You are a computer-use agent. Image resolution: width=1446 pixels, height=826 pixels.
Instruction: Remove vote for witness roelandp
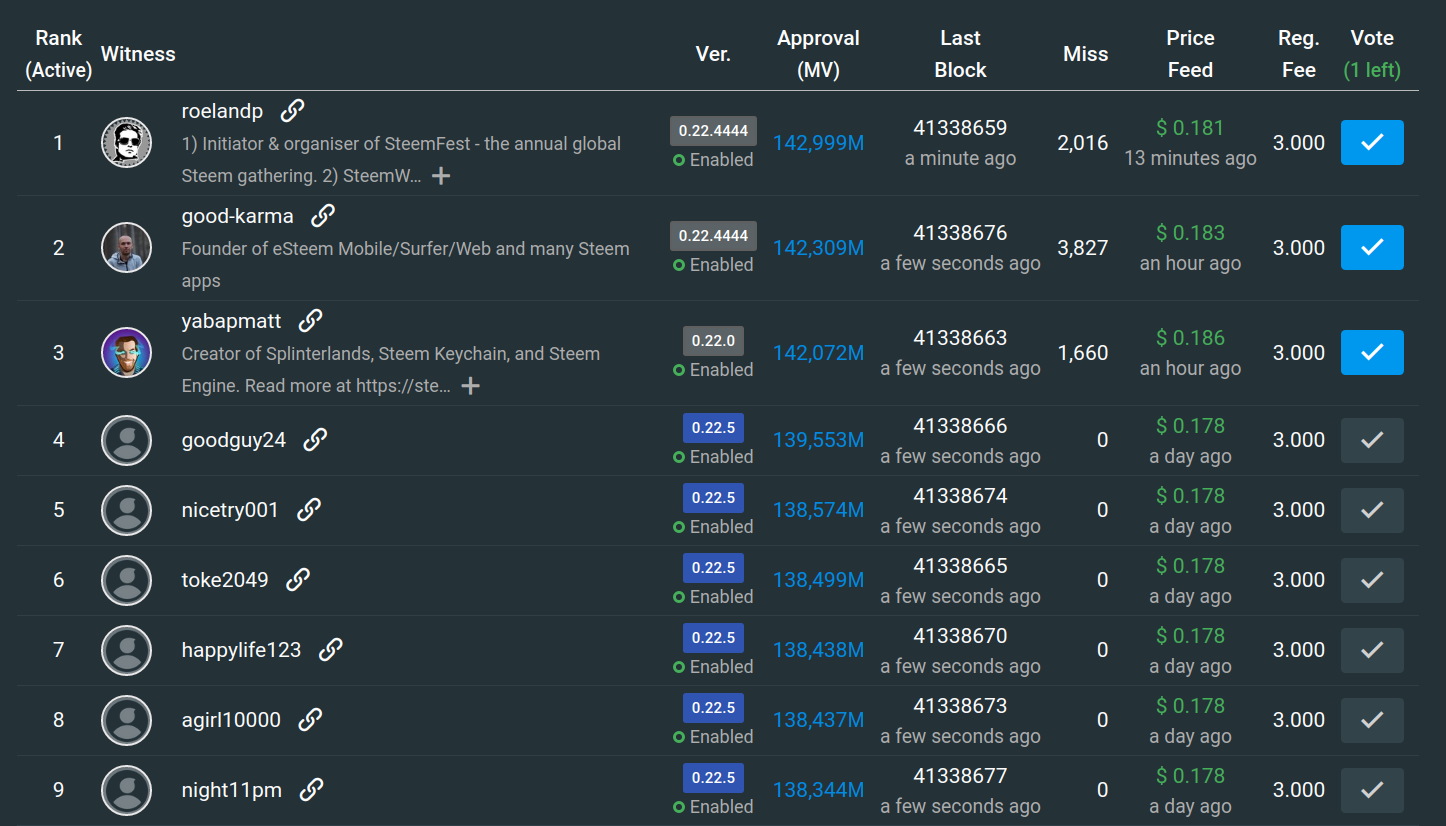click(1371, 143)
